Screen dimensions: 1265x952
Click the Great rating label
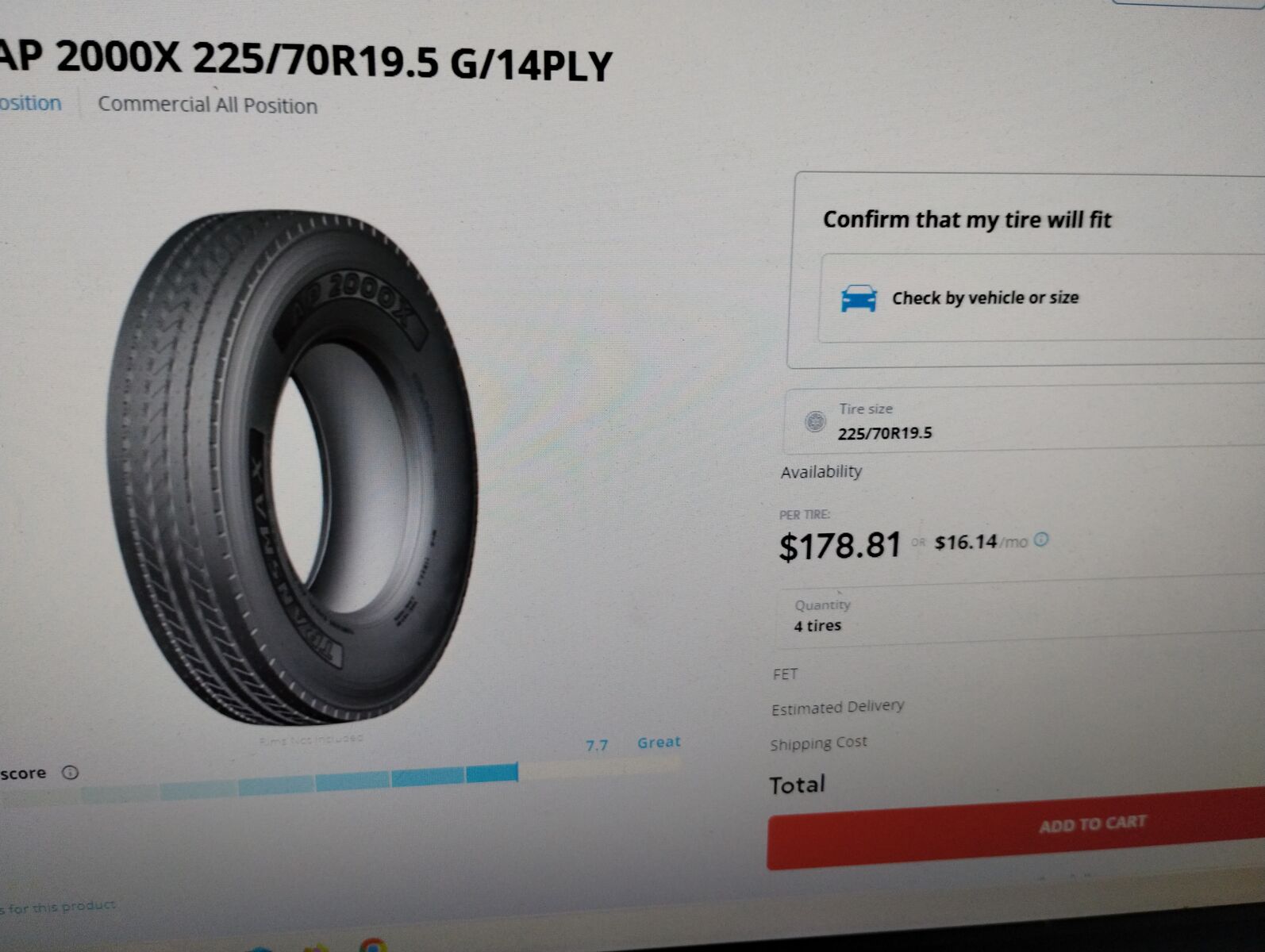tap(659, 743)
